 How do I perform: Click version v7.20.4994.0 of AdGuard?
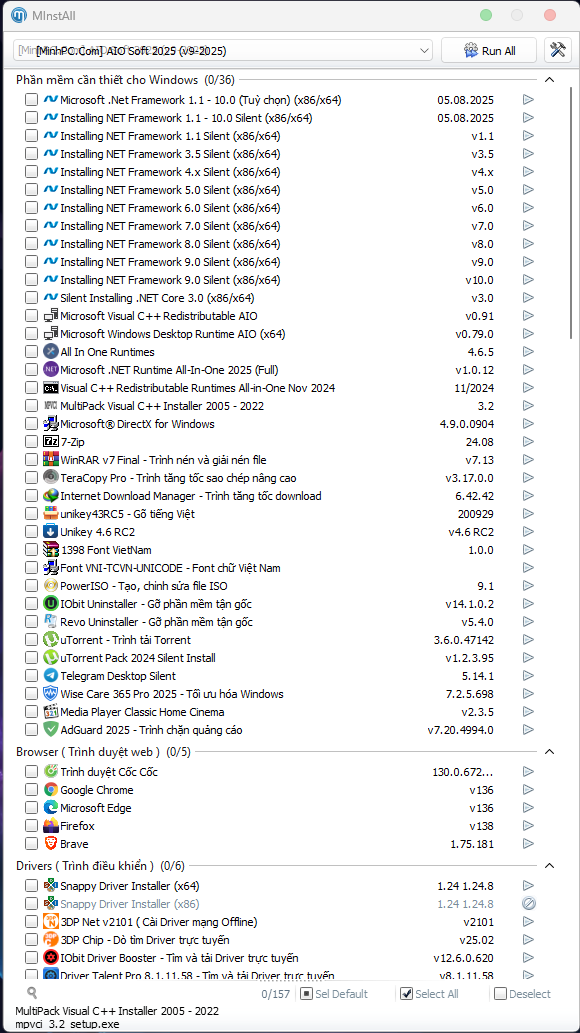point(461,730)
